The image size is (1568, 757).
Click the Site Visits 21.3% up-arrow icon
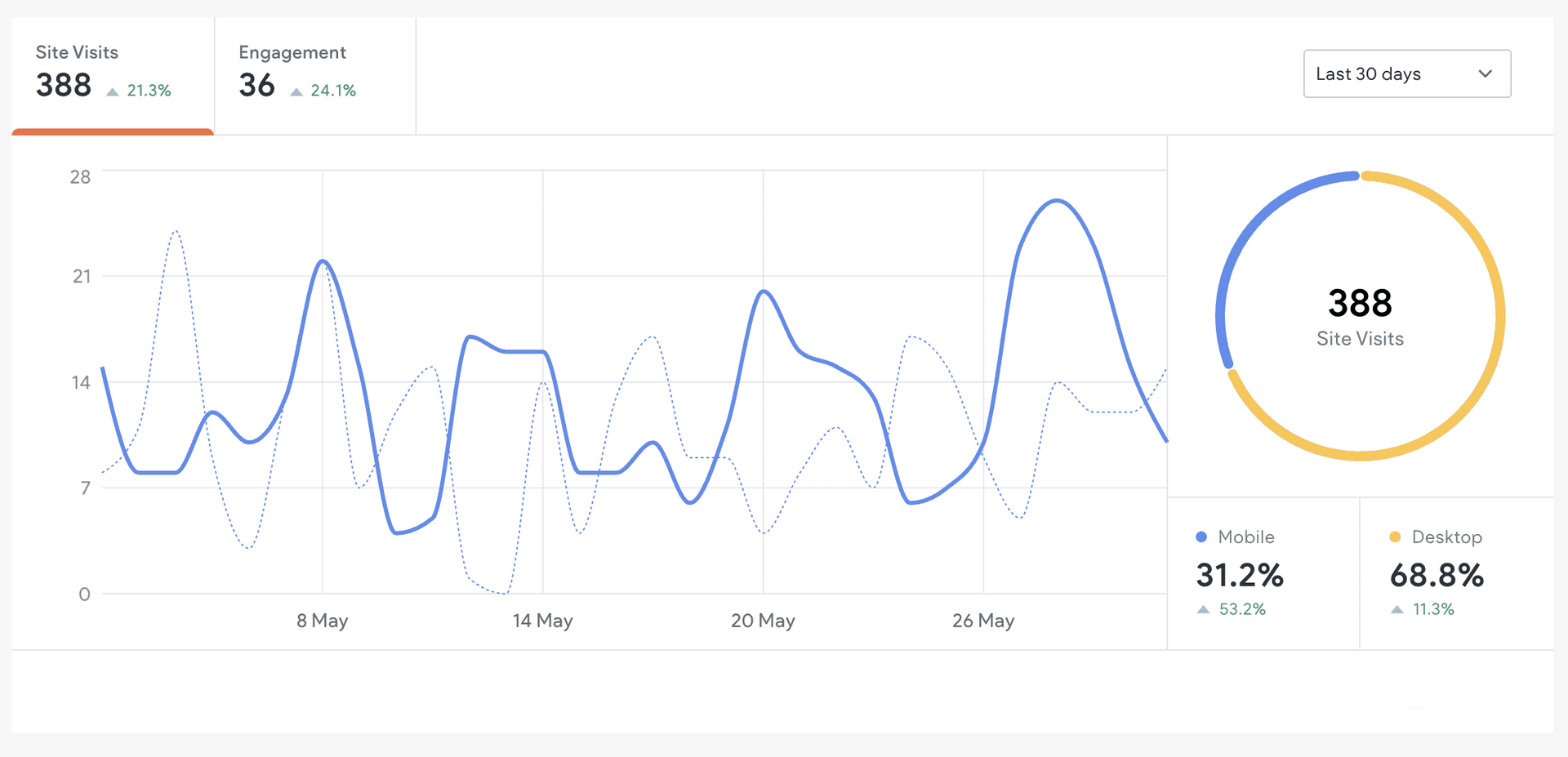113,91
